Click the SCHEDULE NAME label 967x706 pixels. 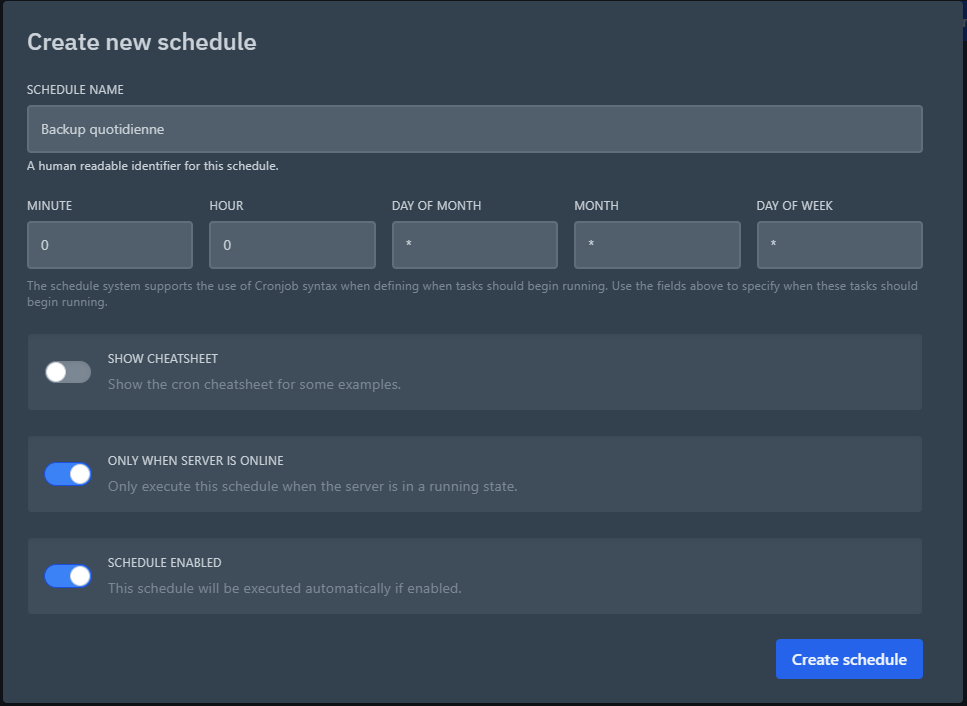(x=75, y=90)
